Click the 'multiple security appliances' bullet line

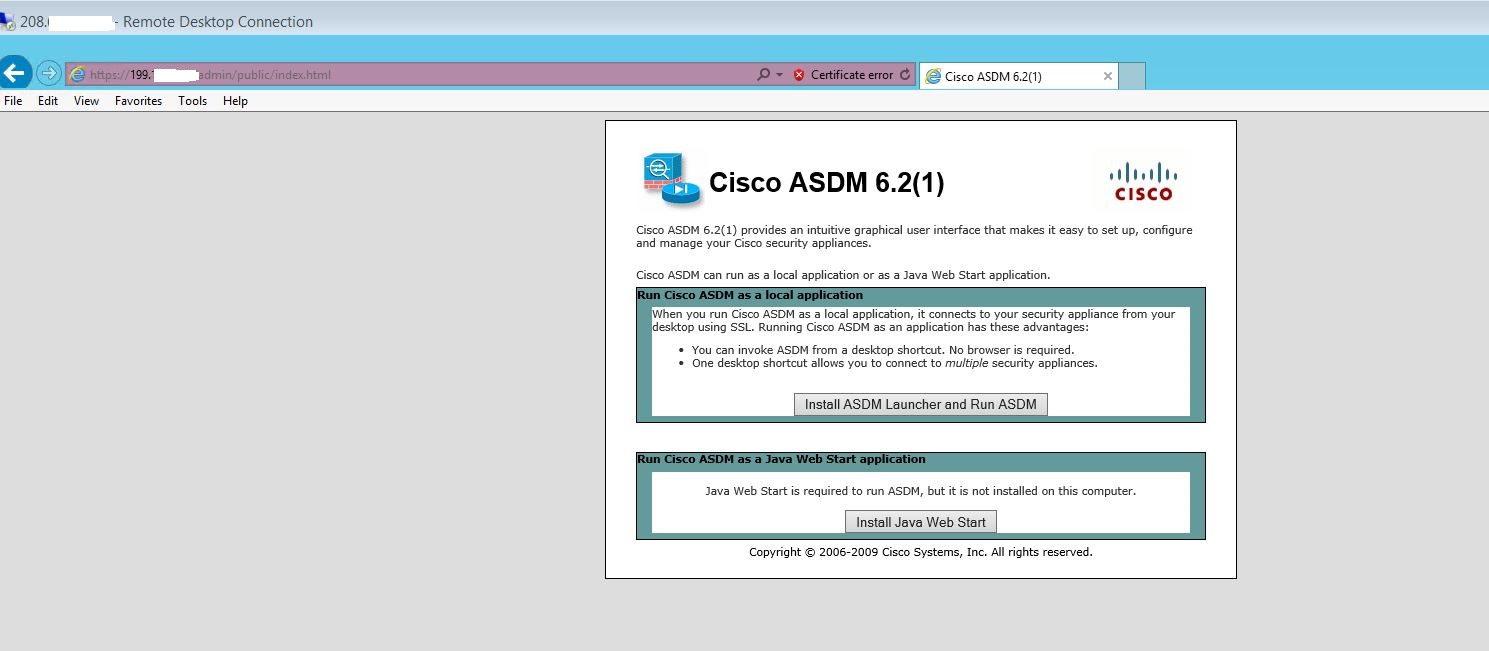[895, 363]
